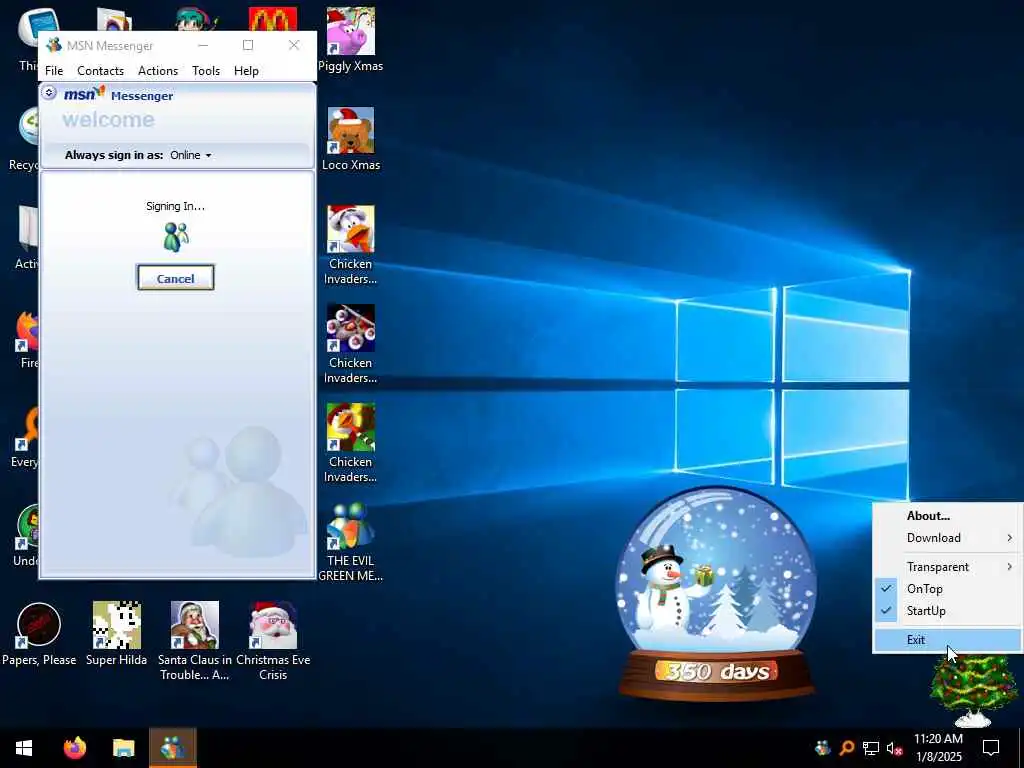The height and width of the screenshot is (768, 1024).
Task: Click the collapse arrow beside msn Messenger logo
Action: (x=49, y=92)
